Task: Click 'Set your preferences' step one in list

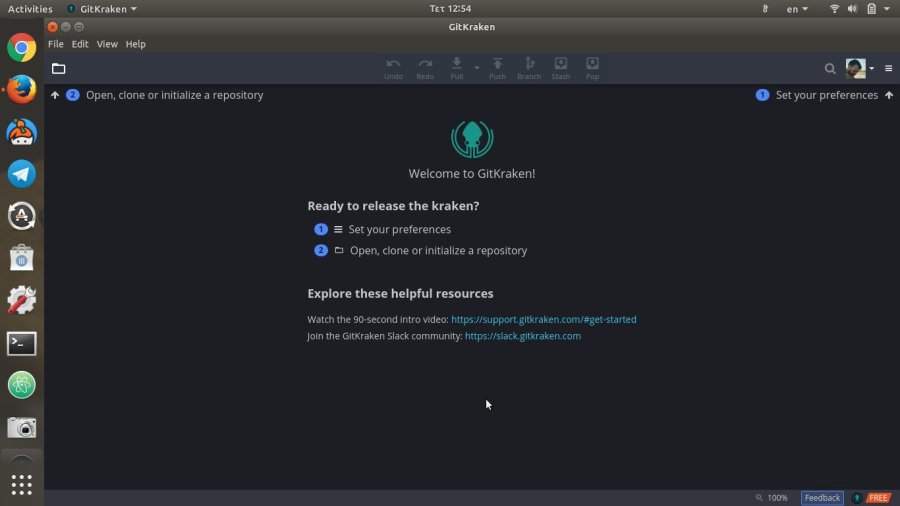Action: (399, 229)
